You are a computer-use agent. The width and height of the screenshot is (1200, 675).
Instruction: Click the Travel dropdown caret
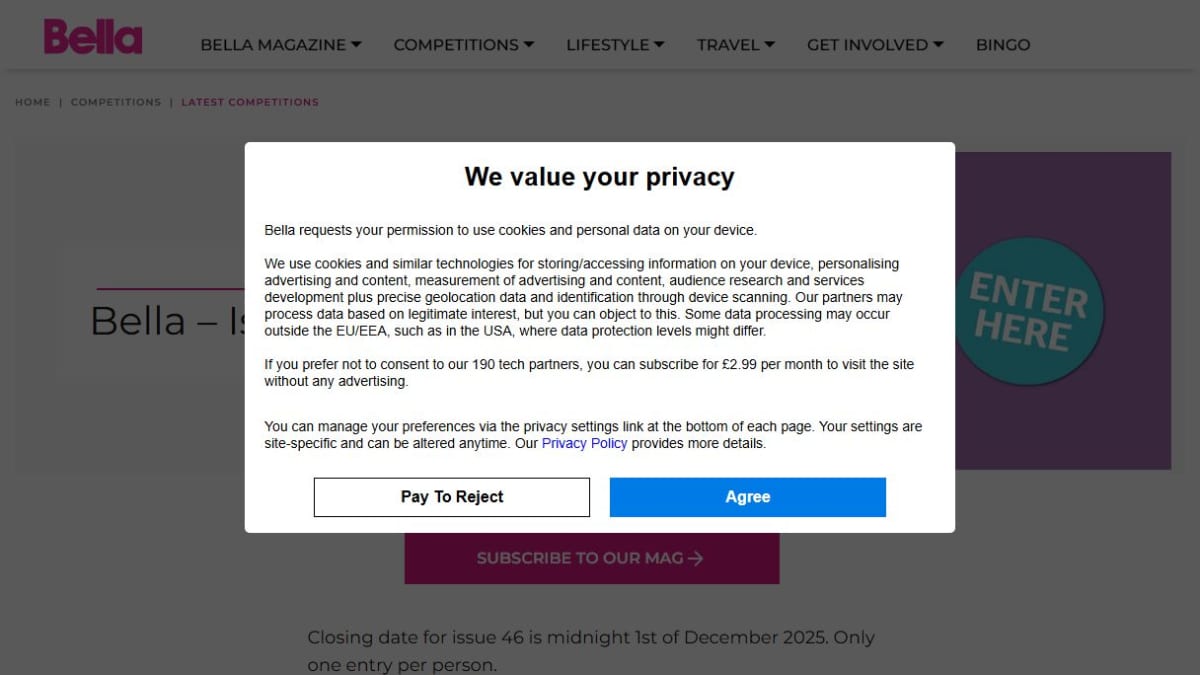coord(770,45)
